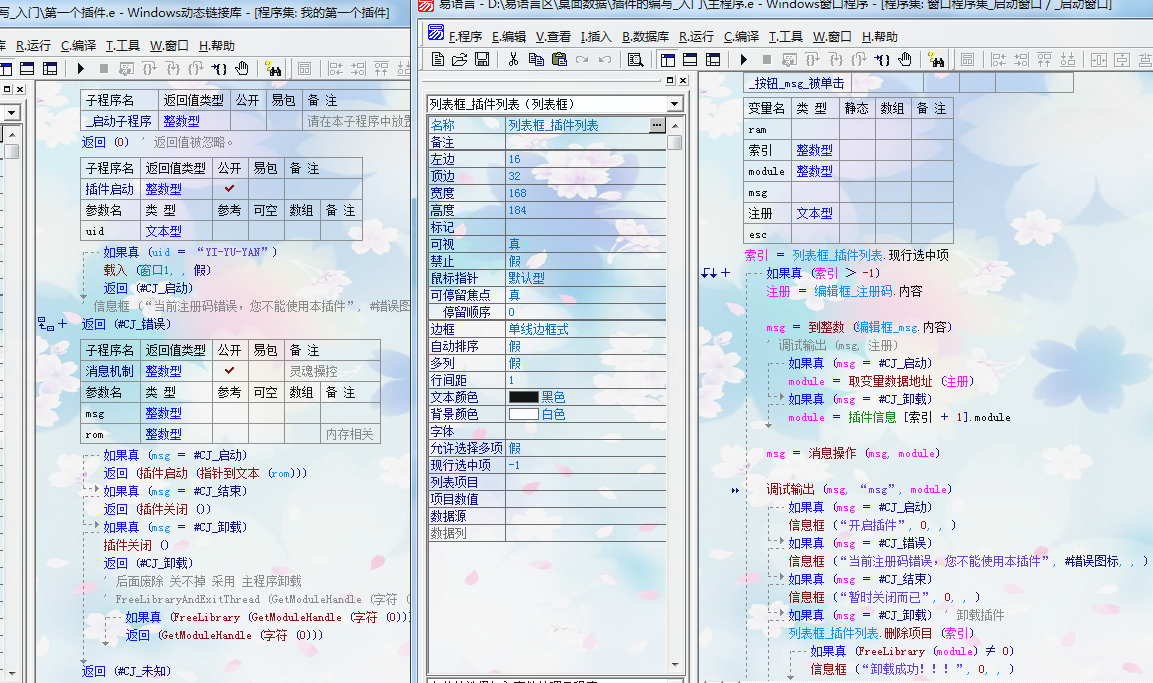Click Copy icon in main program toolbar
Screen dimensions: 1153x683
point(536,60)
